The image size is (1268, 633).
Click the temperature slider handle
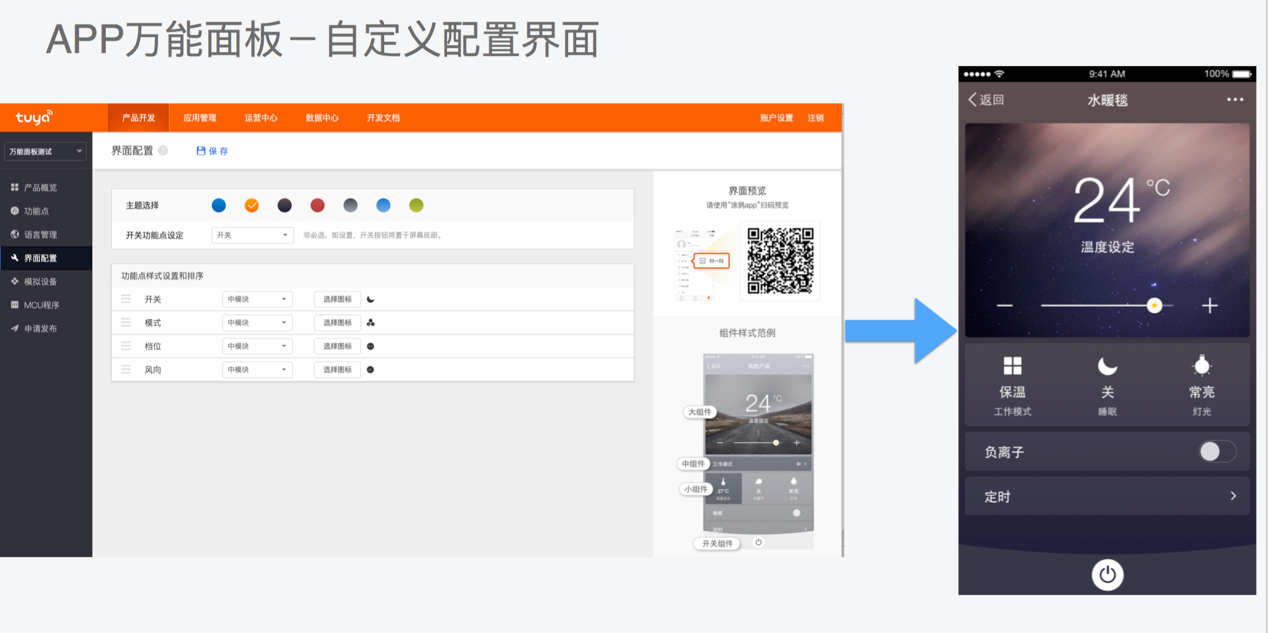(1154, 305)
